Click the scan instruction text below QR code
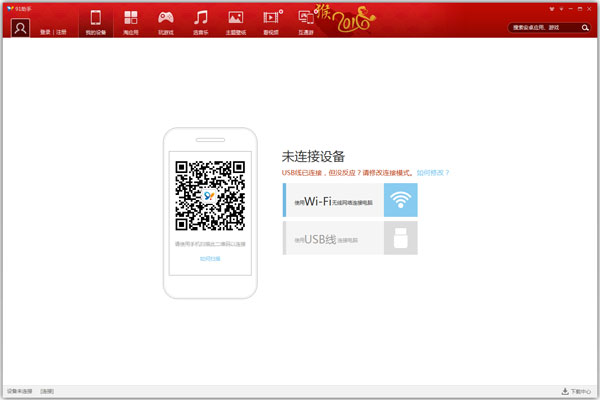This screenshot has height=400, width=600. coord(210,244)
